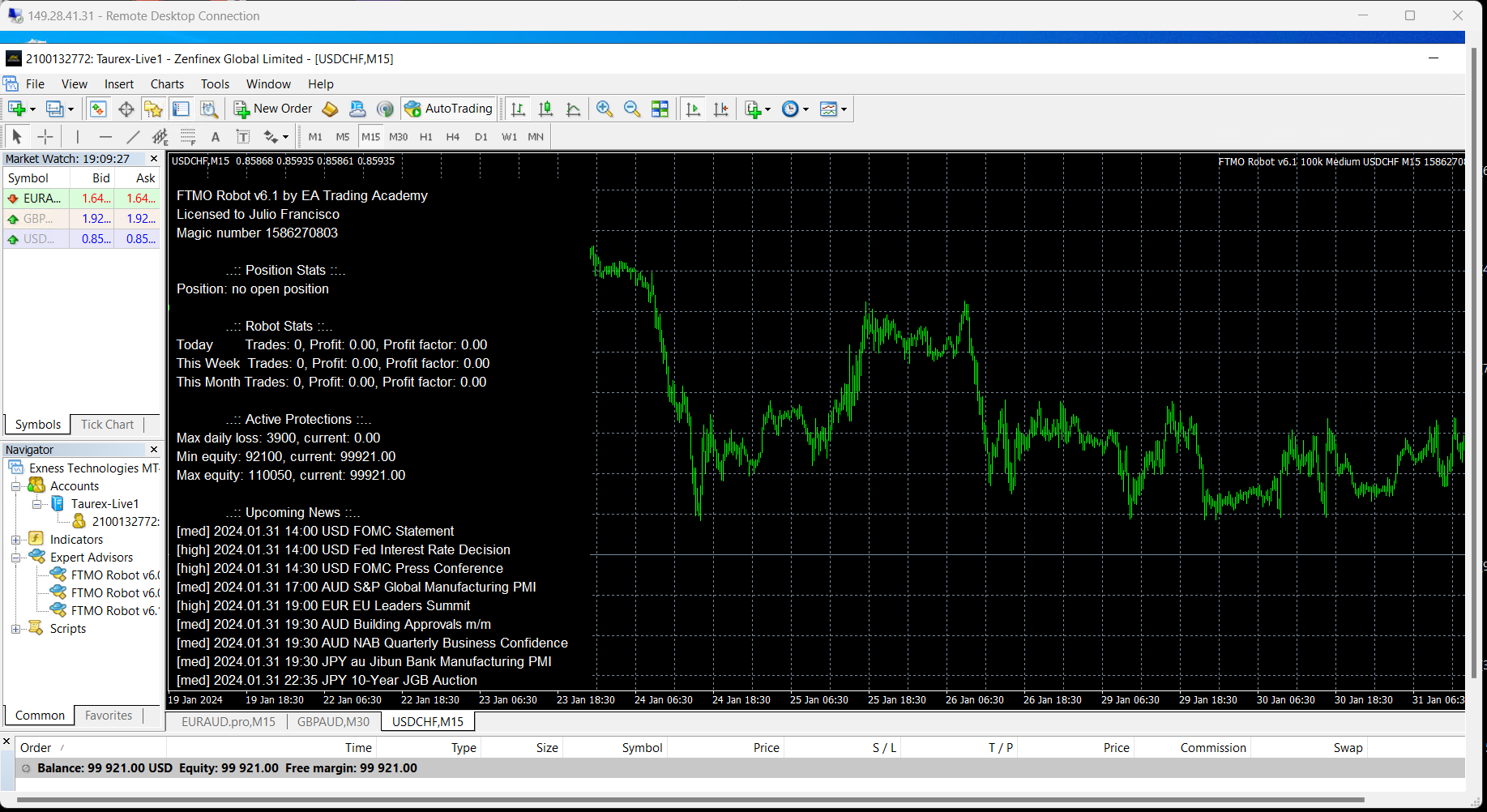The image size is (1487, 812).
Task: Select account 2100132772 in Navigator
Action: pos(126,522)
